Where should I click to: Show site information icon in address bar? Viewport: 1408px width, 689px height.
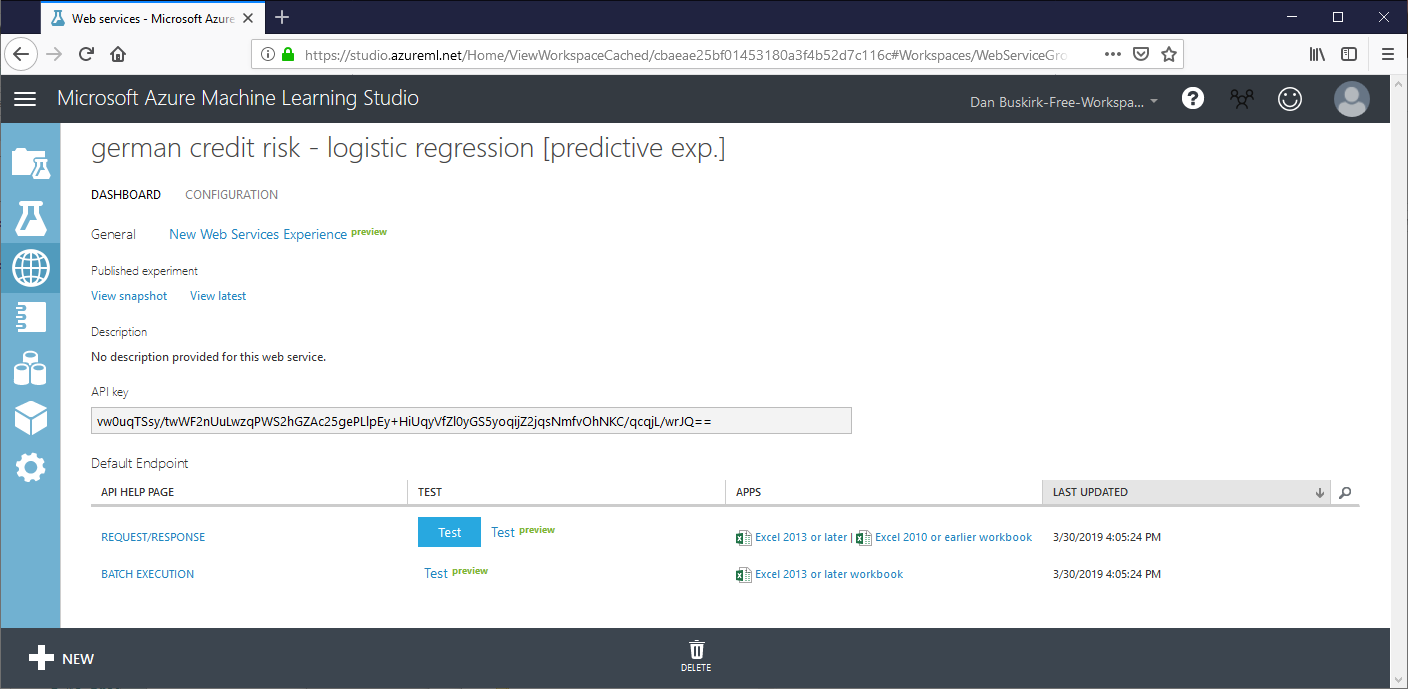(267, 55)
